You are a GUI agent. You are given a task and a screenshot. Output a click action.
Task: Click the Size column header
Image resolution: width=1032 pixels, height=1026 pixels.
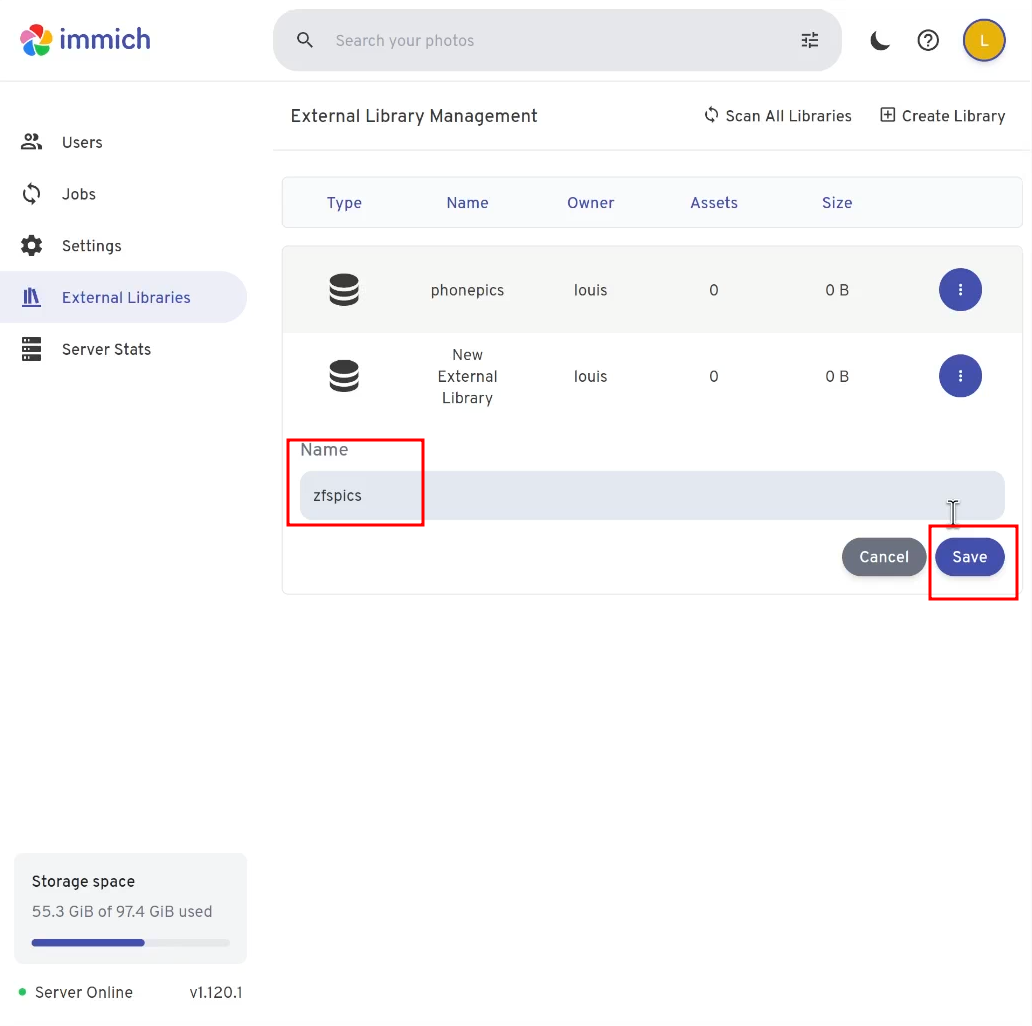[x=837, y=203]
